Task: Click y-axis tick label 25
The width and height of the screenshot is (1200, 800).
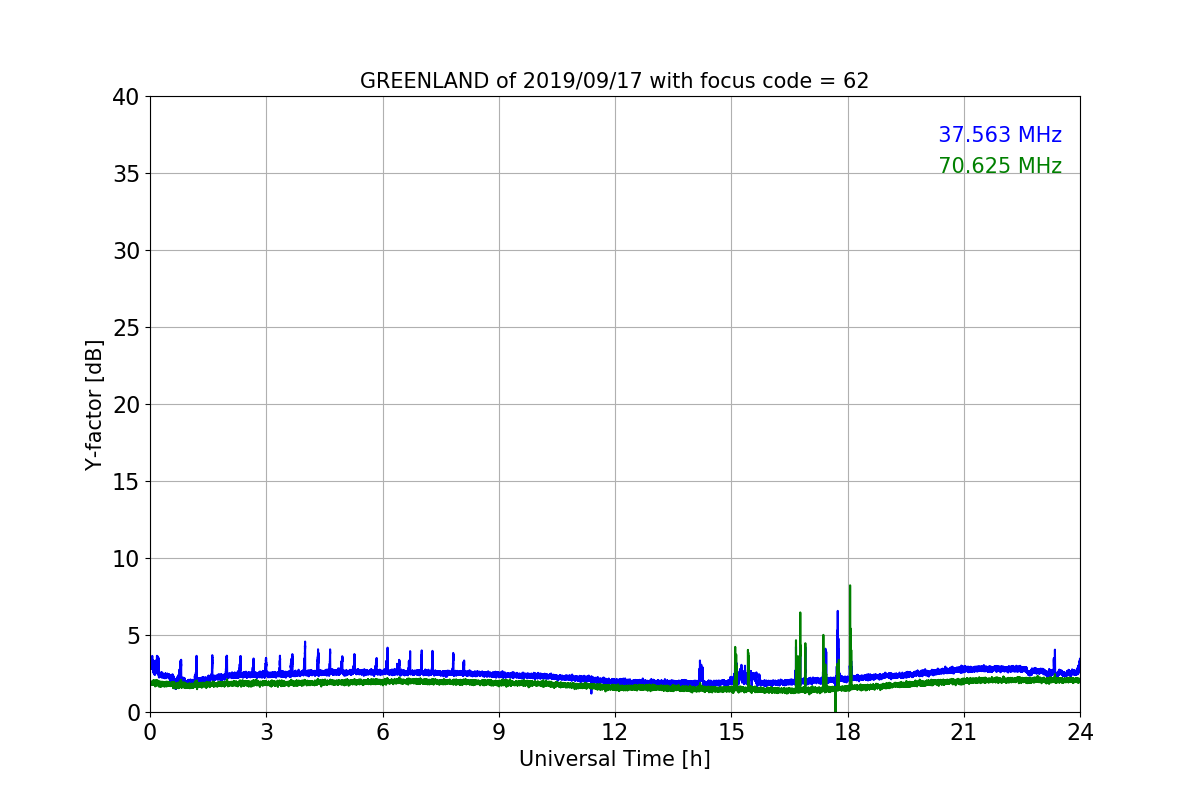Action: click(x=126, y=328)
